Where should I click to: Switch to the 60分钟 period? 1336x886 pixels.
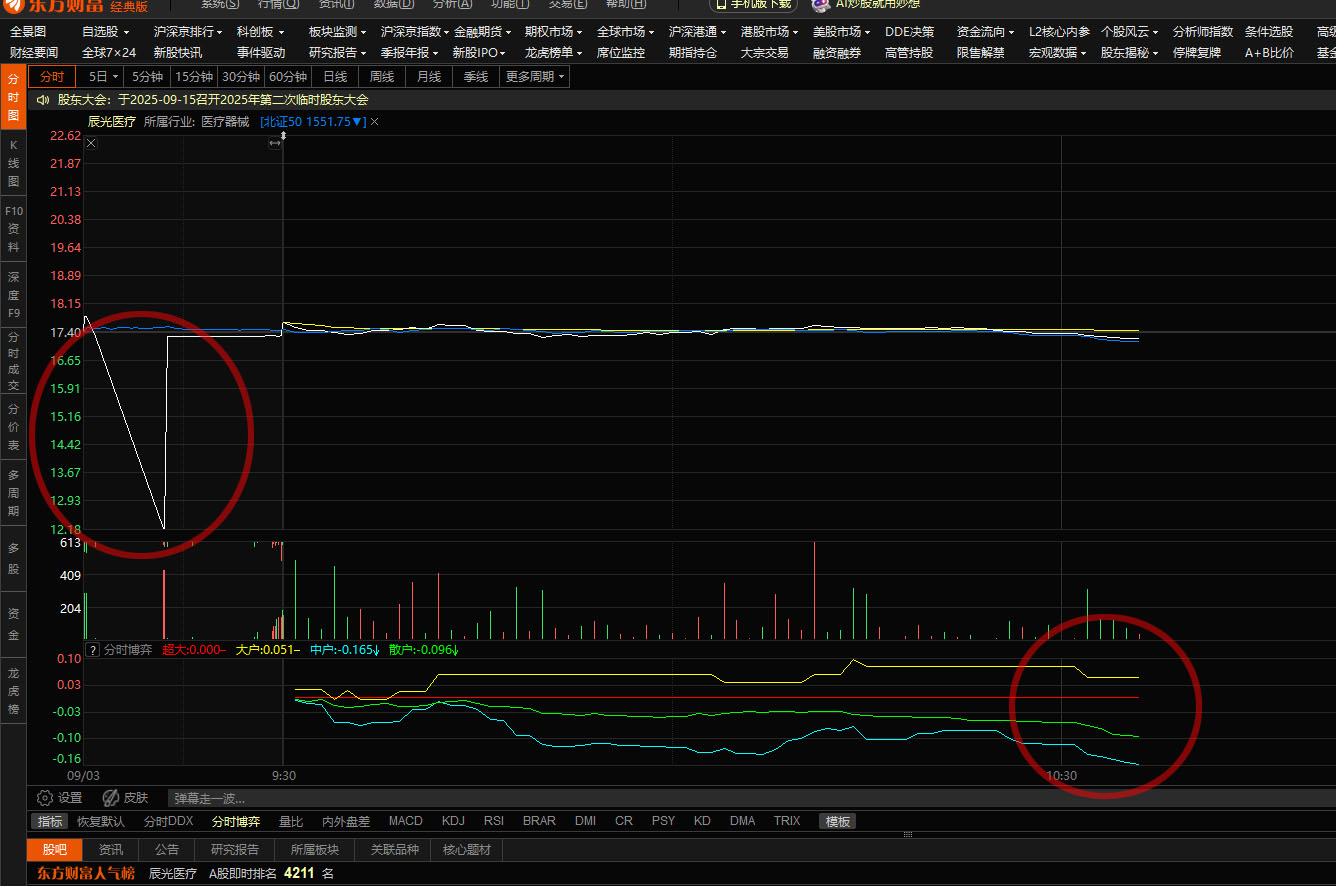point(288,77)
